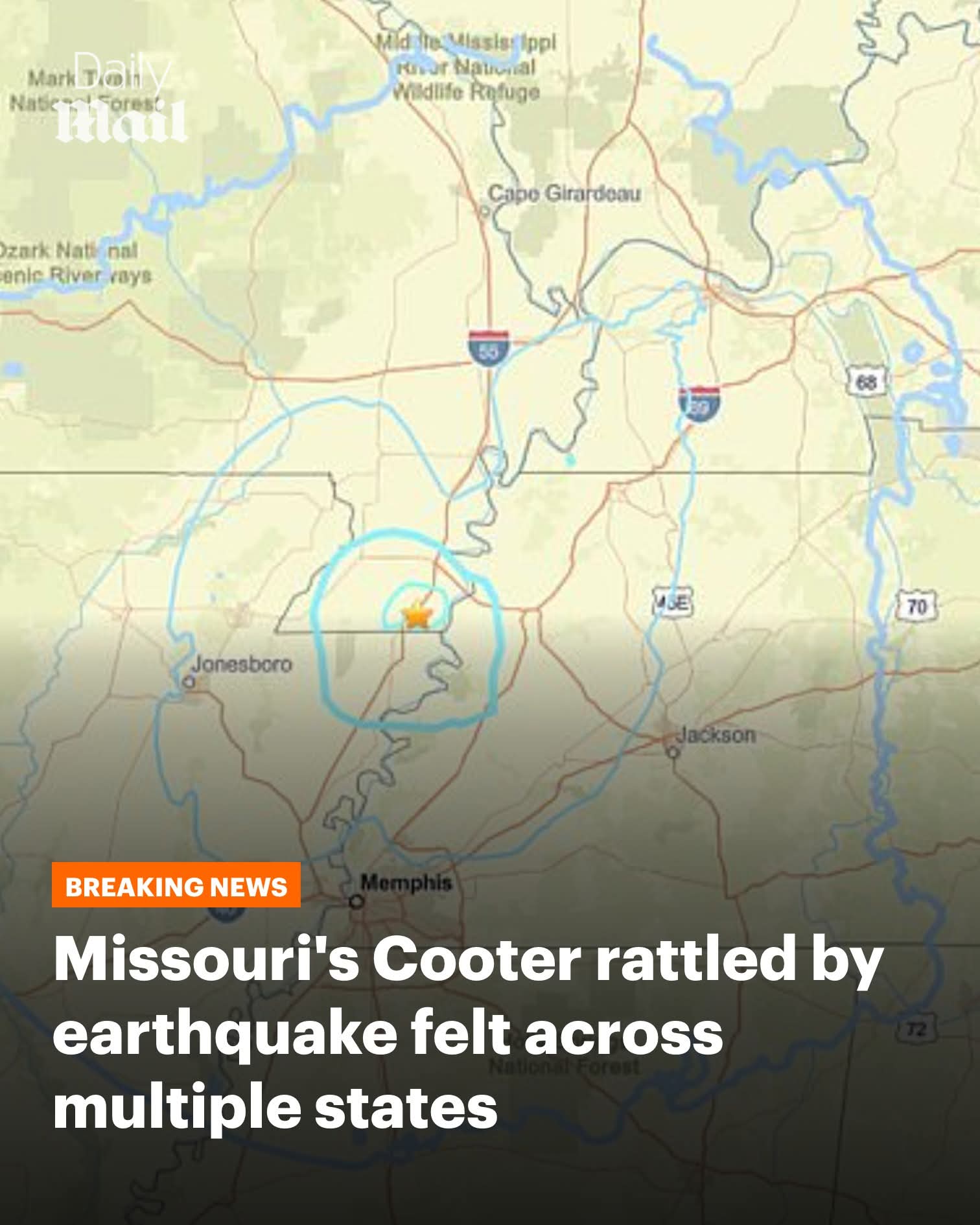The image size is (980, 1225).
Task: Select the Memphis city circle marker
Action: (355, 901)
